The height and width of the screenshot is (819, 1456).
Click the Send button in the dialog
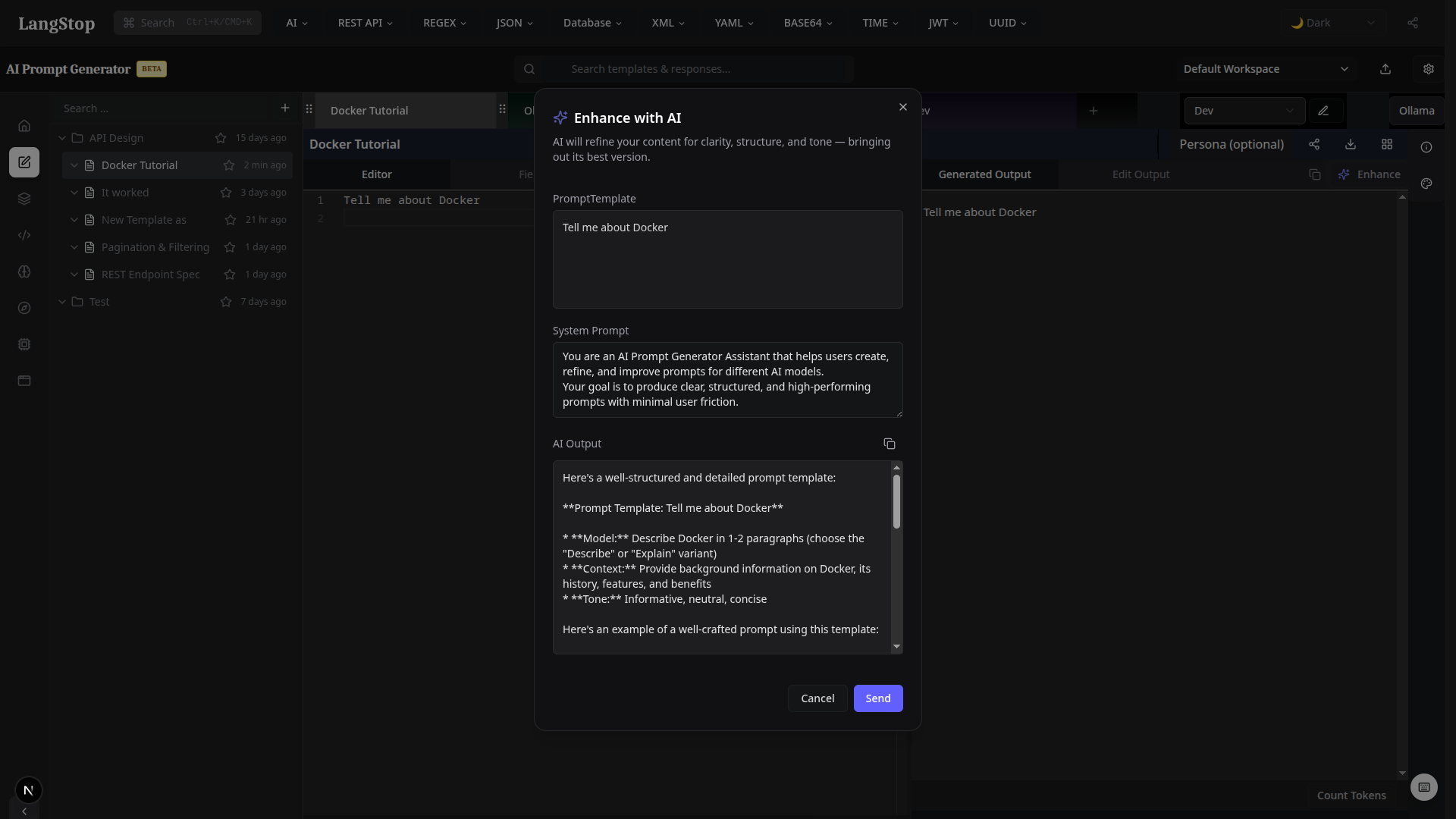(x=877, y=698)
